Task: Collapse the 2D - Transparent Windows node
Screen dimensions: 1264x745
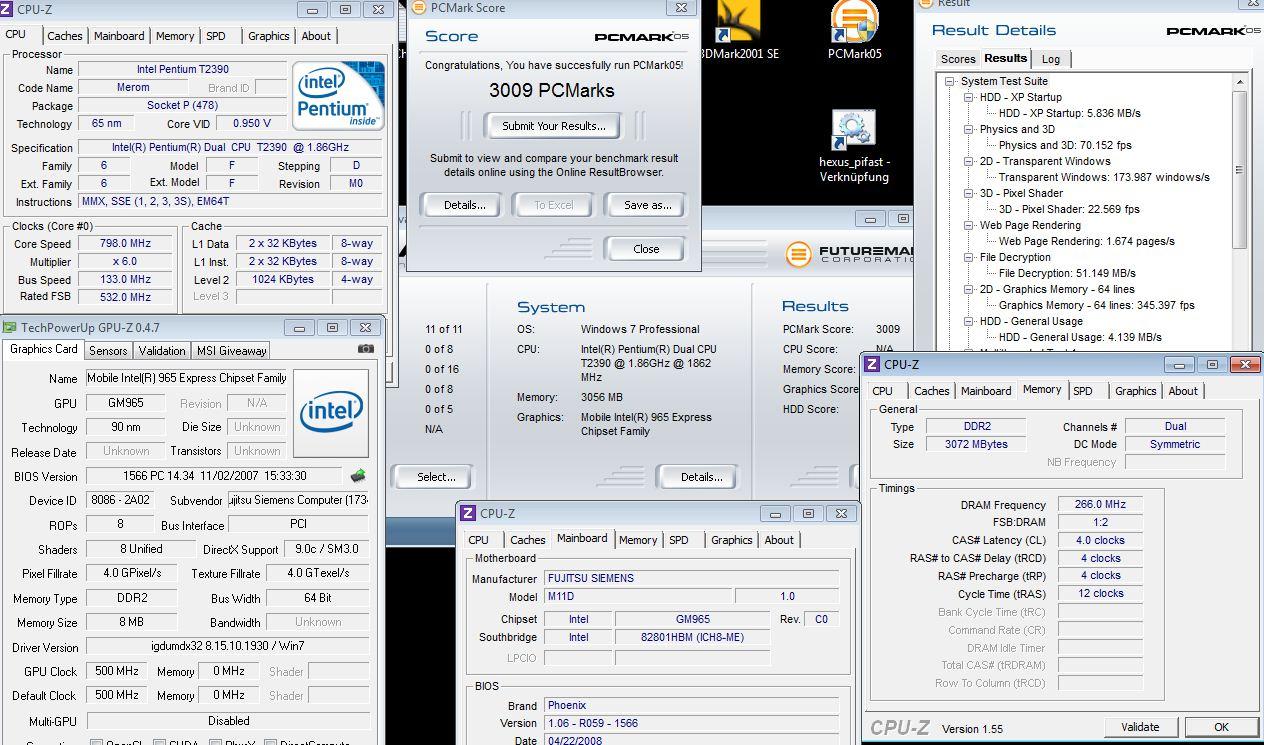Action: (969, 161)
